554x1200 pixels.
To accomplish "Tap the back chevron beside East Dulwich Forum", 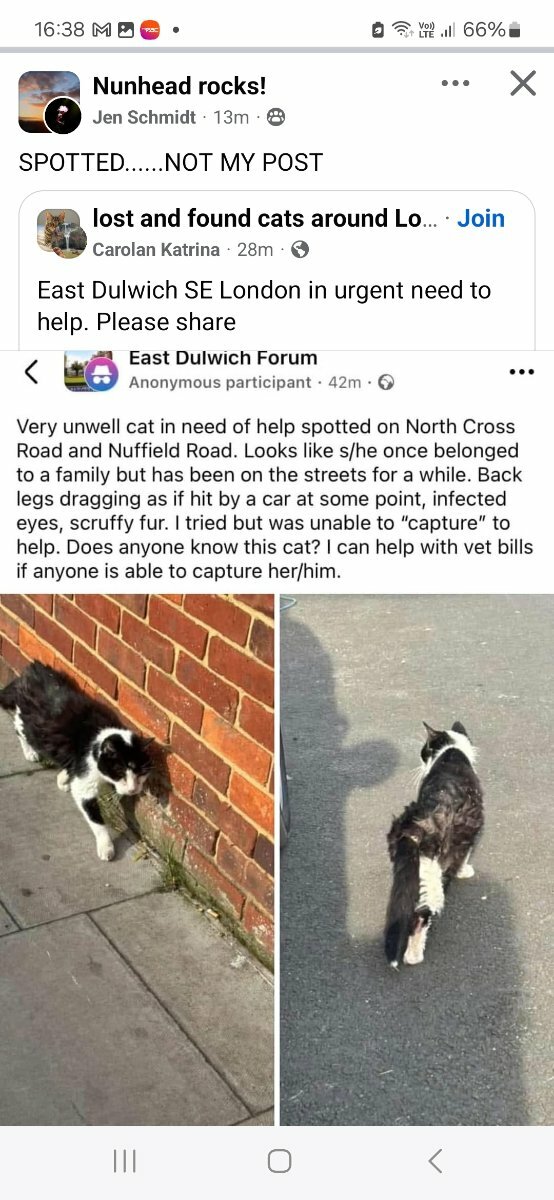I will (x=31, y=372).
